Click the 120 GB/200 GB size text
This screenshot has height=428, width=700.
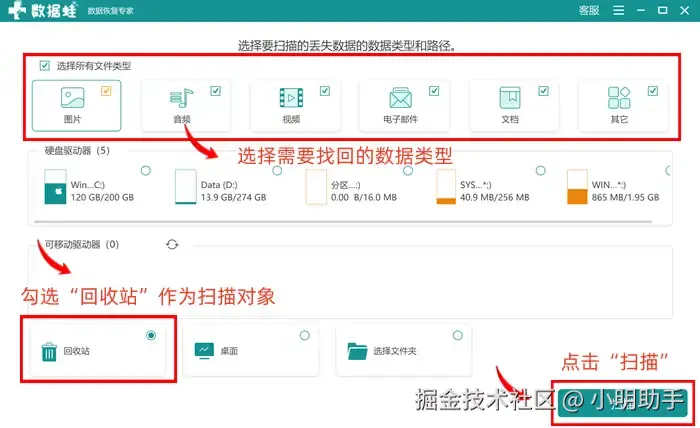click(102, 197)
